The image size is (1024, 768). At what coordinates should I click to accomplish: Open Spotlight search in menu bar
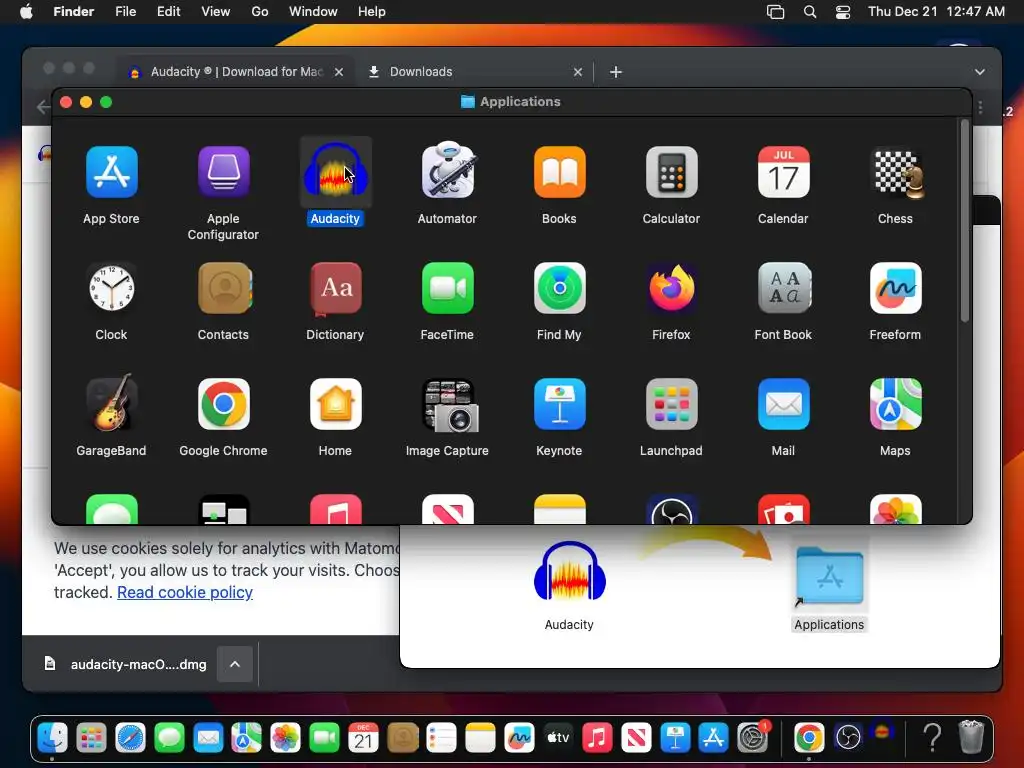810,12
